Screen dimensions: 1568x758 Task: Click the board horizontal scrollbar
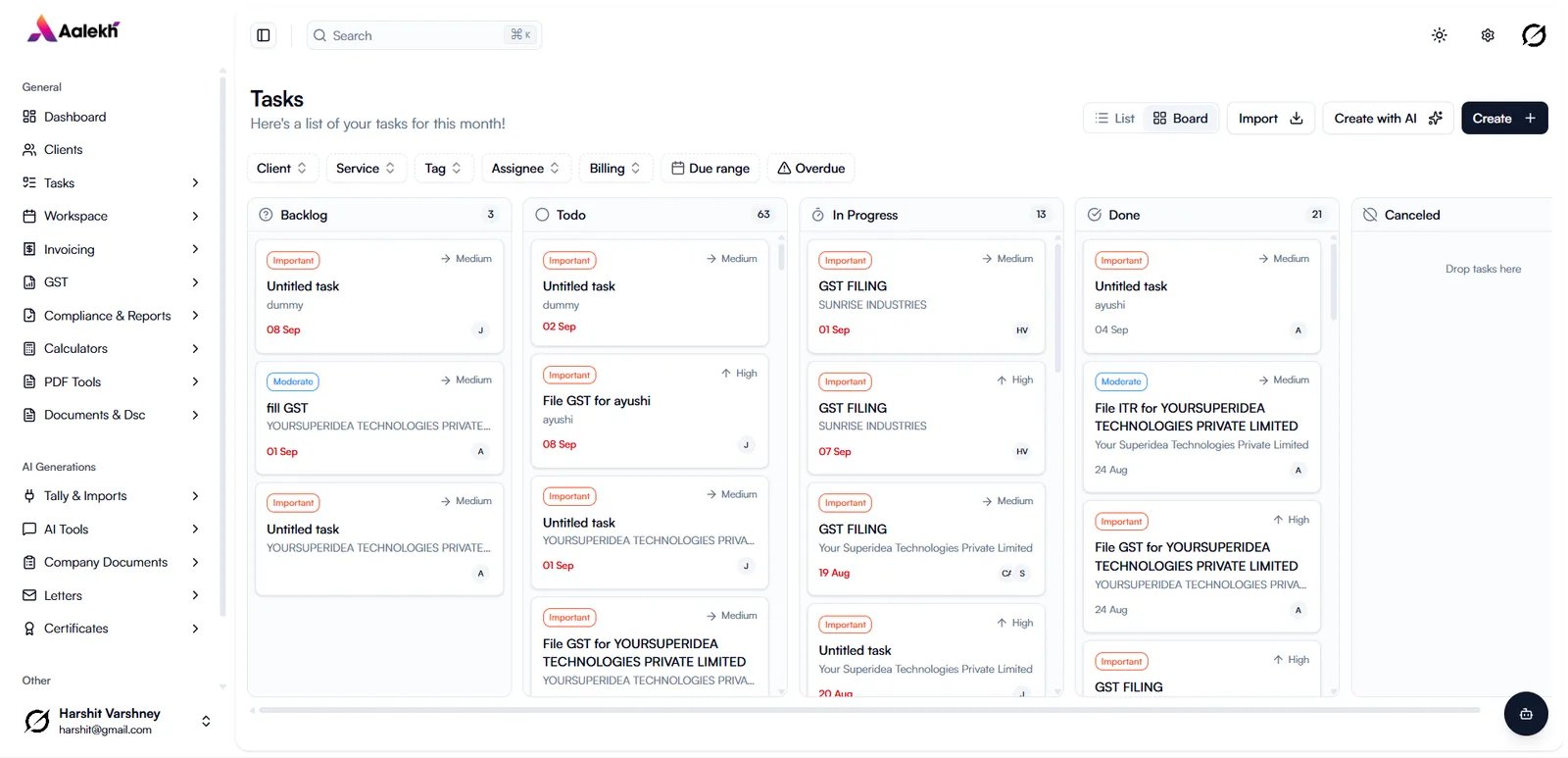(x=869, y=710)
